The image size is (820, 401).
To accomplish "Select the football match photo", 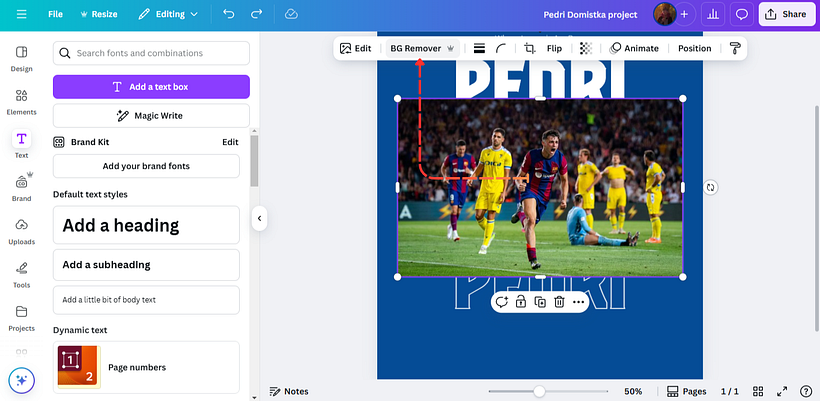I will click(x=540, y=188).
